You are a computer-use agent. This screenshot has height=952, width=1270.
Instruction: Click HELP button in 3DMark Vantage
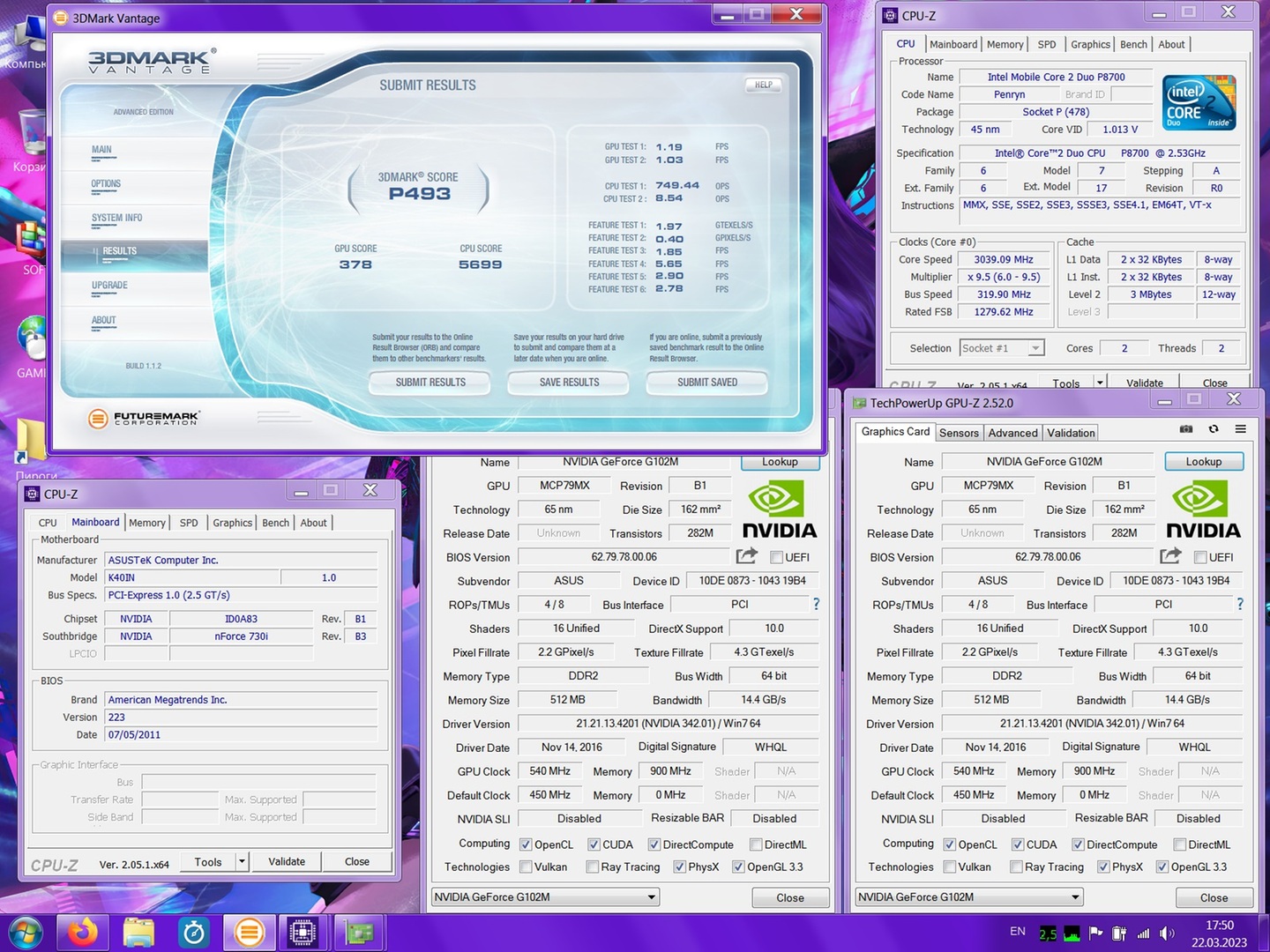(763, 86)
